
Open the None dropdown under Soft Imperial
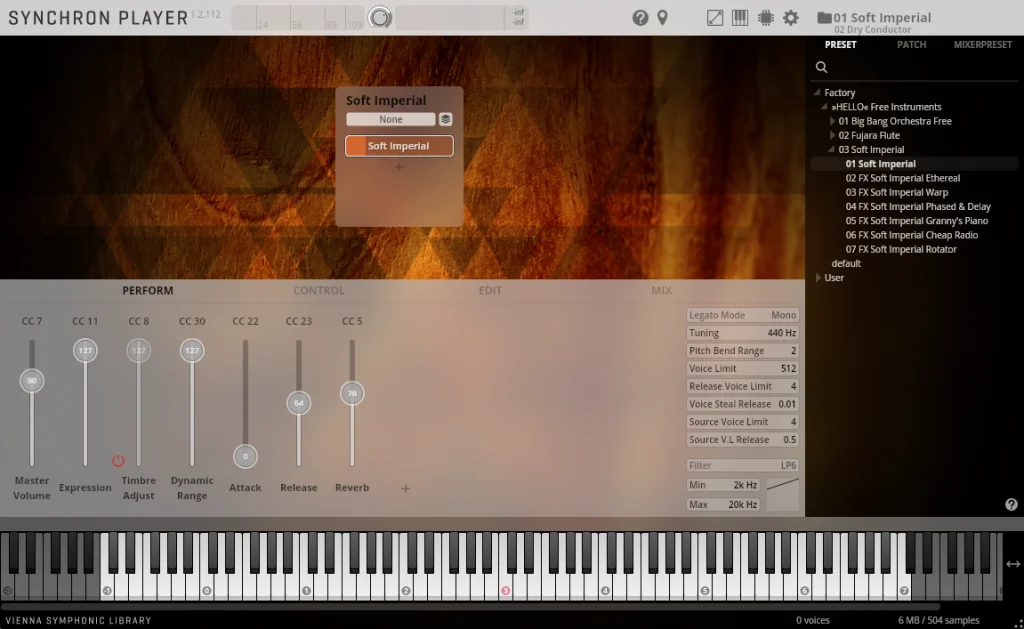click(391, 119)
